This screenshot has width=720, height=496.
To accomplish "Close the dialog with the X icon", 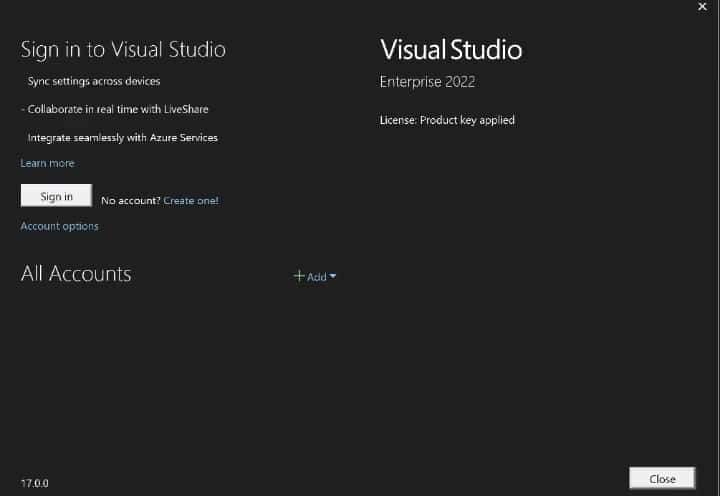I will (702, 6).
